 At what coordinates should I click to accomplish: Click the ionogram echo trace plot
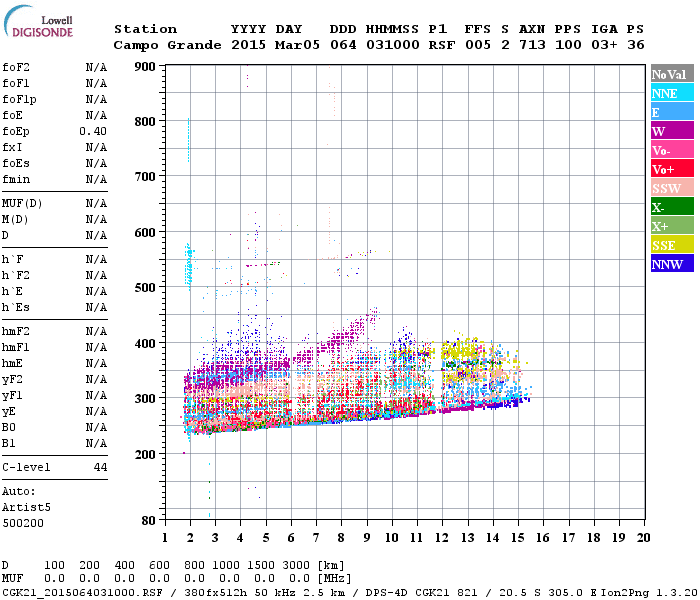(x=405, y=292)
